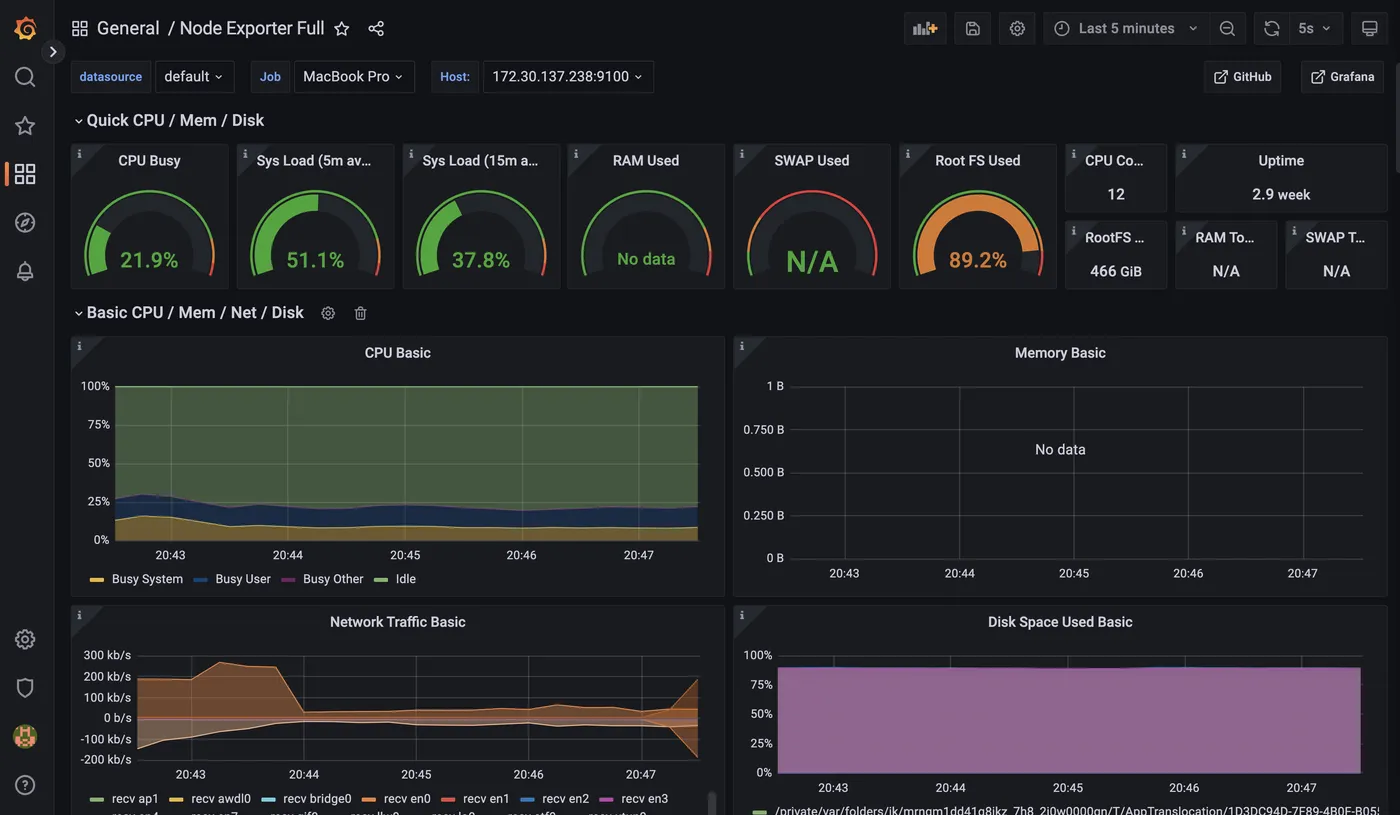Open the CPU Busy panel title menu
This screenshot has width=1400, height=815.
(x=149, y=160)
